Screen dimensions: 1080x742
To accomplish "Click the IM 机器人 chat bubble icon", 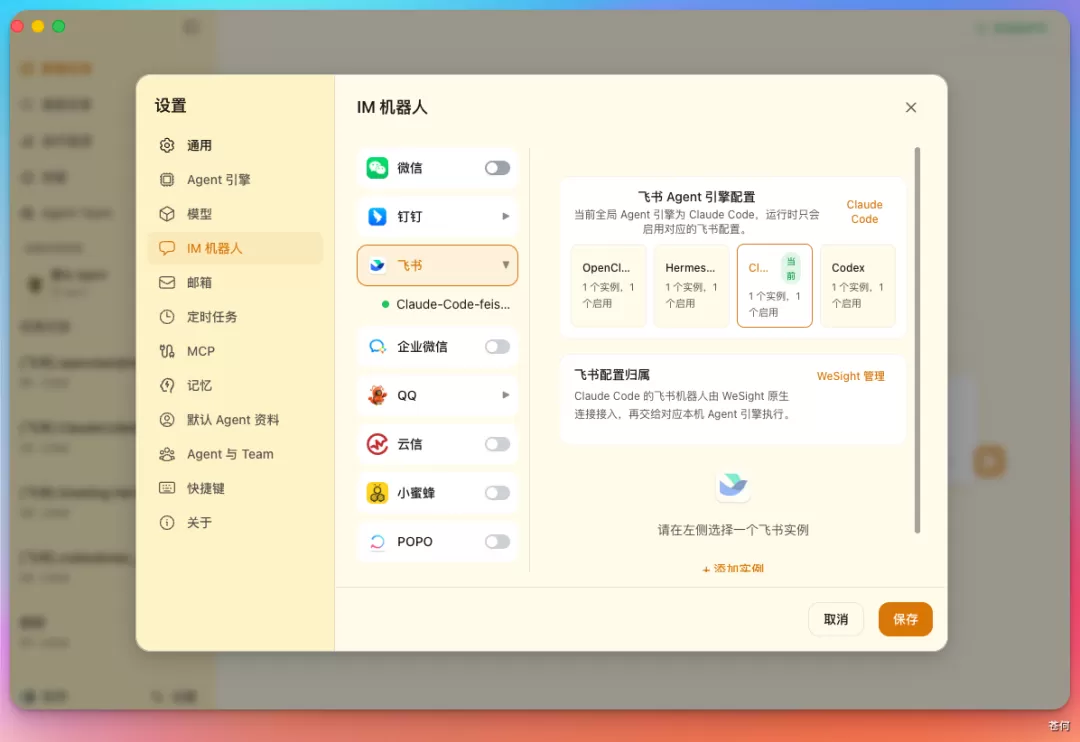I will 167,248.
